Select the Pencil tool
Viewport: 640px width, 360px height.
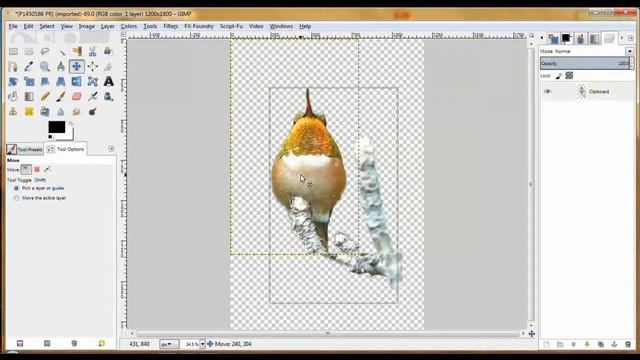click(45, 97)
